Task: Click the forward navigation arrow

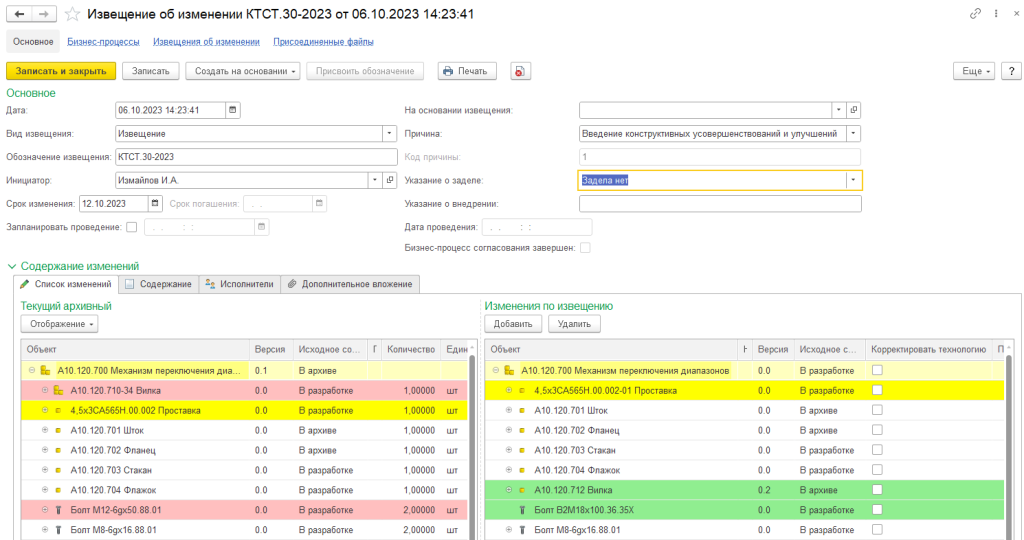Action: click(x=43, y=14)
